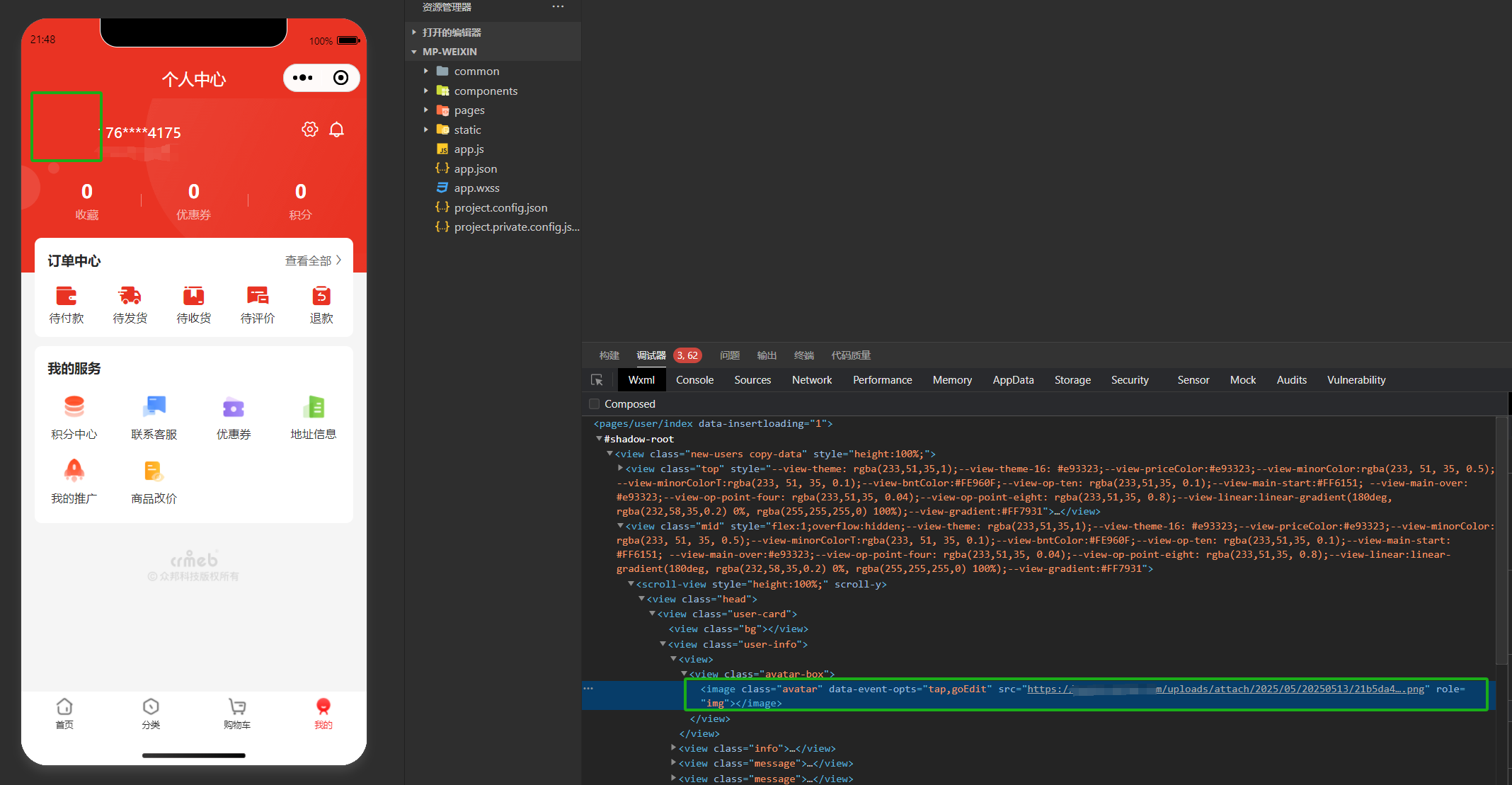Open the settings gear in the user header
The height and width of the screenshot is (785, 1512).
(x=310, y=130)
